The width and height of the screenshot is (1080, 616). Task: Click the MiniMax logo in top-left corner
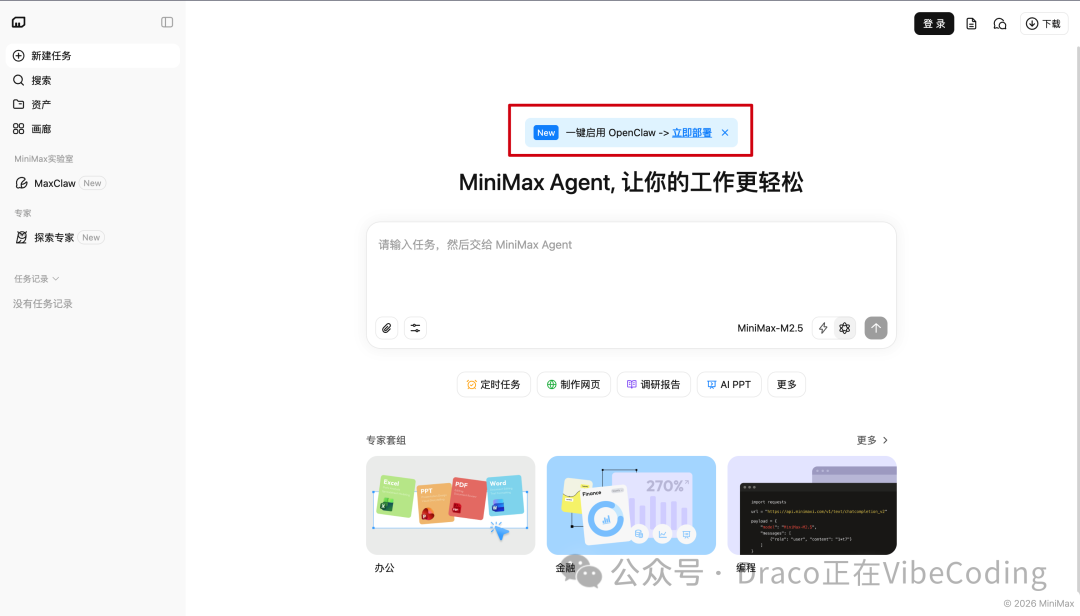tap(18, 21)
